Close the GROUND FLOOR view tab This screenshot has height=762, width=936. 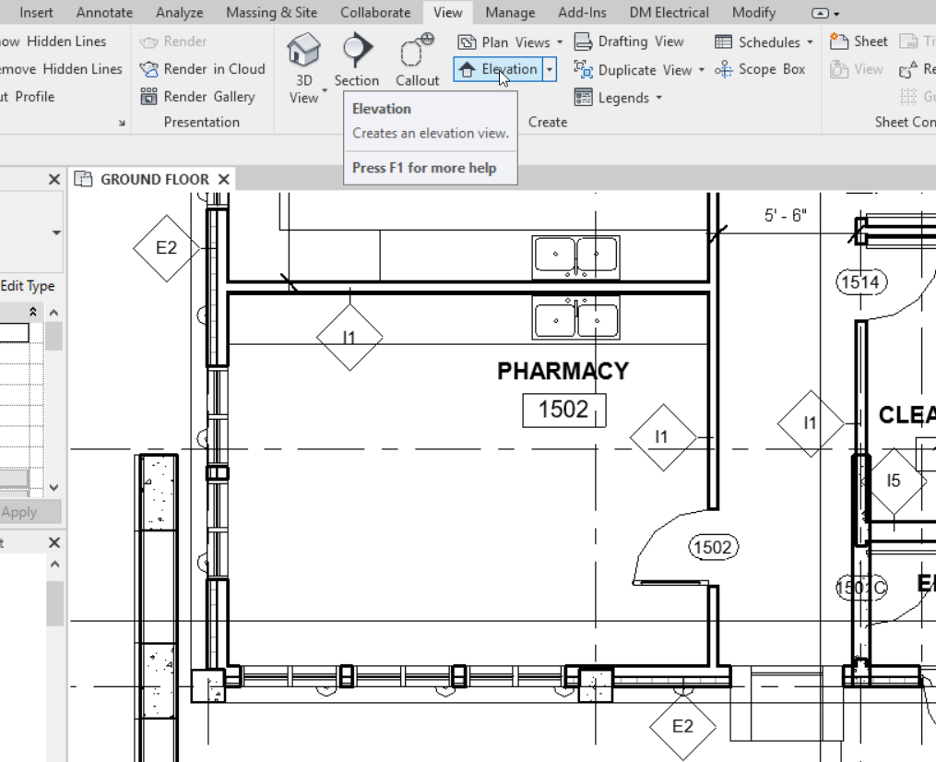click(x=224, y=179)
